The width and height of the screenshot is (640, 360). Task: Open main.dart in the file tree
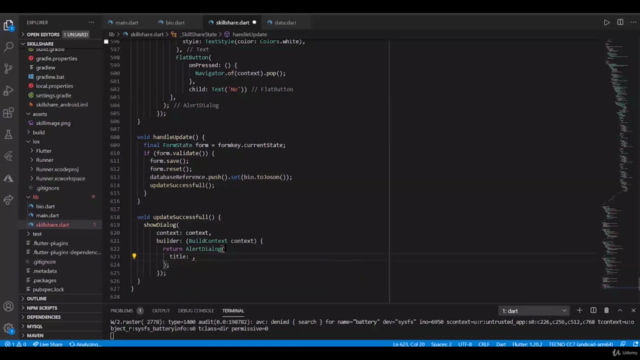click(60, 215)
